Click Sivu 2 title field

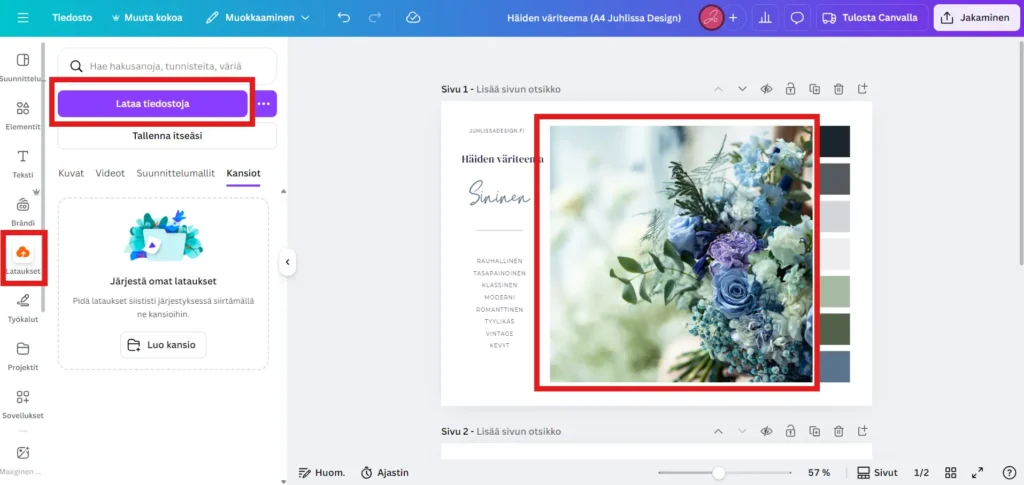pyautogui.click(x=519, y=431)
